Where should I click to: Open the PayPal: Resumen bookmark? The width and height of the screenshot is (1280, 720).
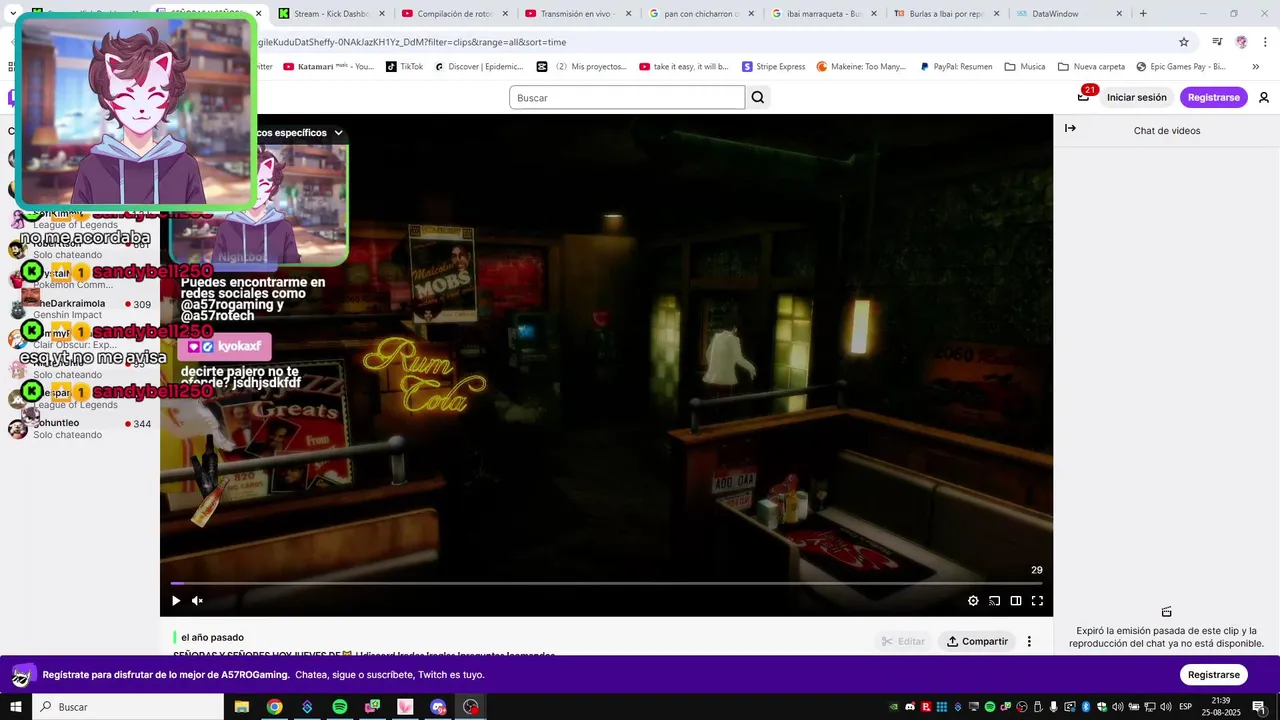(x=957, y=67)
